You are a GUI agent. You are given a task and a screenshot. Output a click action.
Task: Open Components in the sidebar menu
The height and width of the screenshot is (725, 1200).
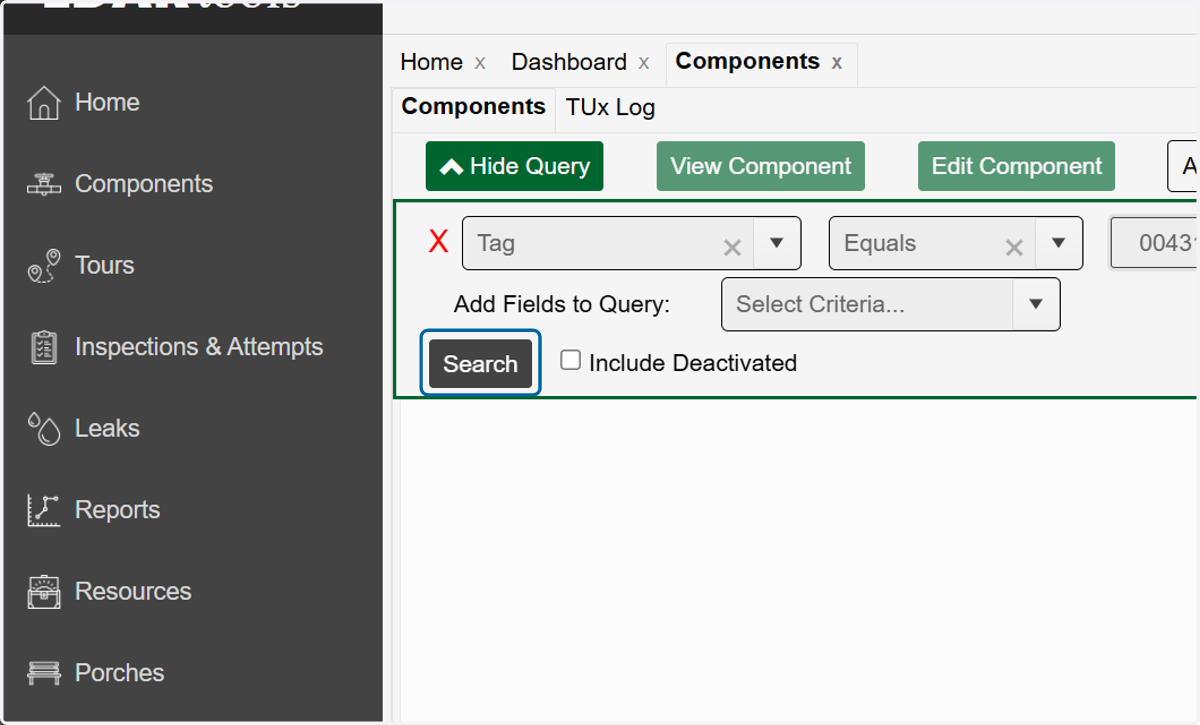(x=144, y=184)
